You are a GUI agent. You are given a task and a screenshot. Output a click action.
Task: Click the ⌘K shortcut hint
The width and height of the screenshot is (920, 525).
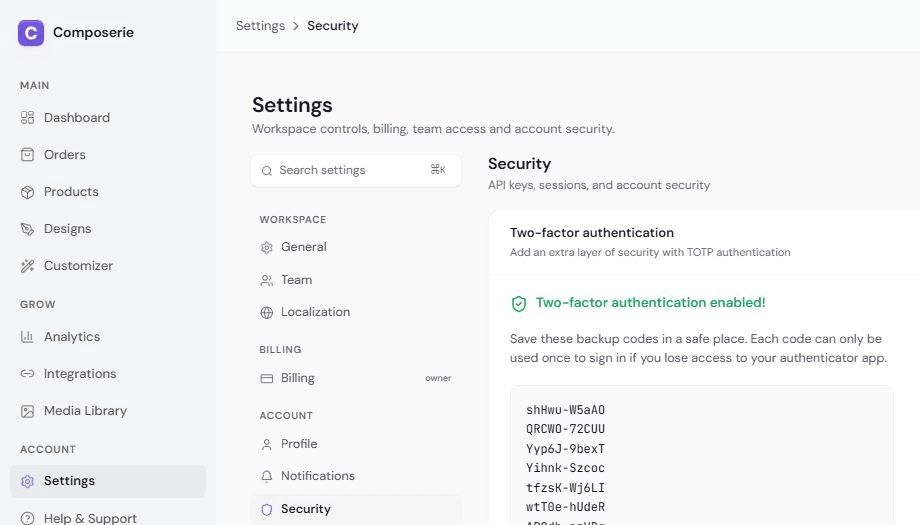438,170
